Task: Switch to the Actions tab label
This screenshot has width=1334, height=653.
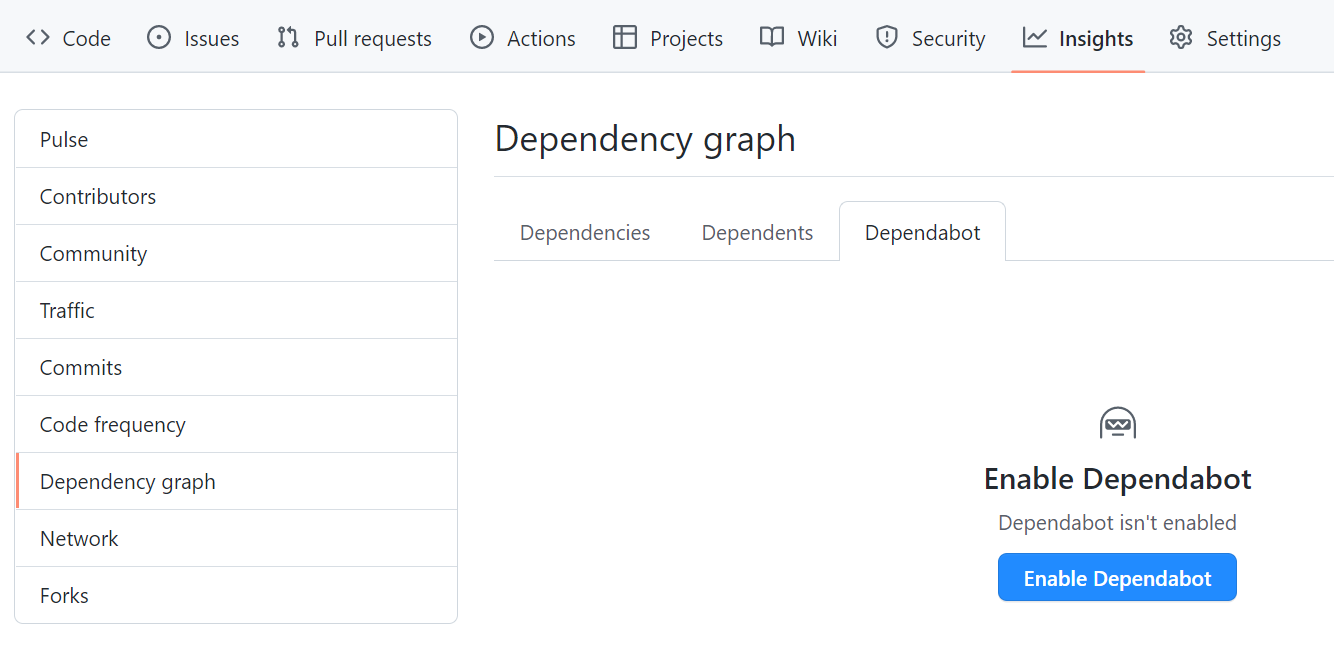Action: tap(541, 39)
